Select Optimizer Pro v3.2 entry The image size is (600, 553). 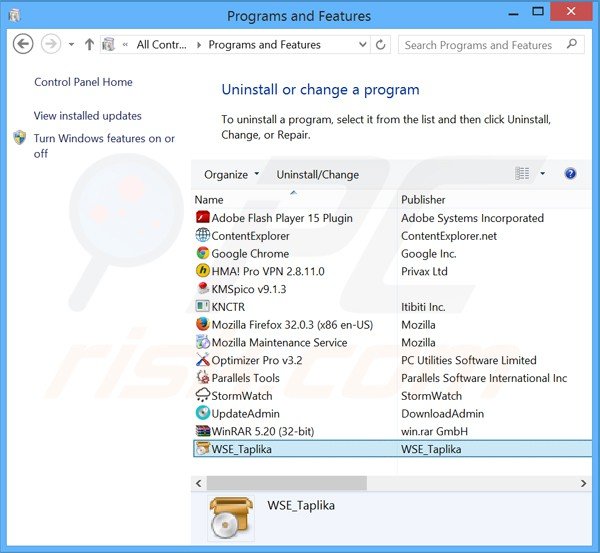click(257, 360)
